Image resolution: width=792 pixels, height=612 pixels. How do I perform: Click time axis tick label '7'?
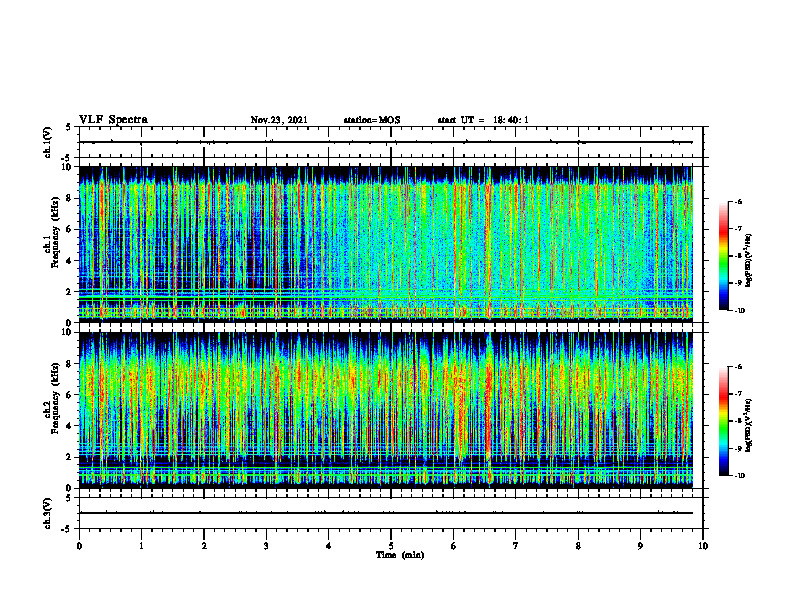(516, 546)
